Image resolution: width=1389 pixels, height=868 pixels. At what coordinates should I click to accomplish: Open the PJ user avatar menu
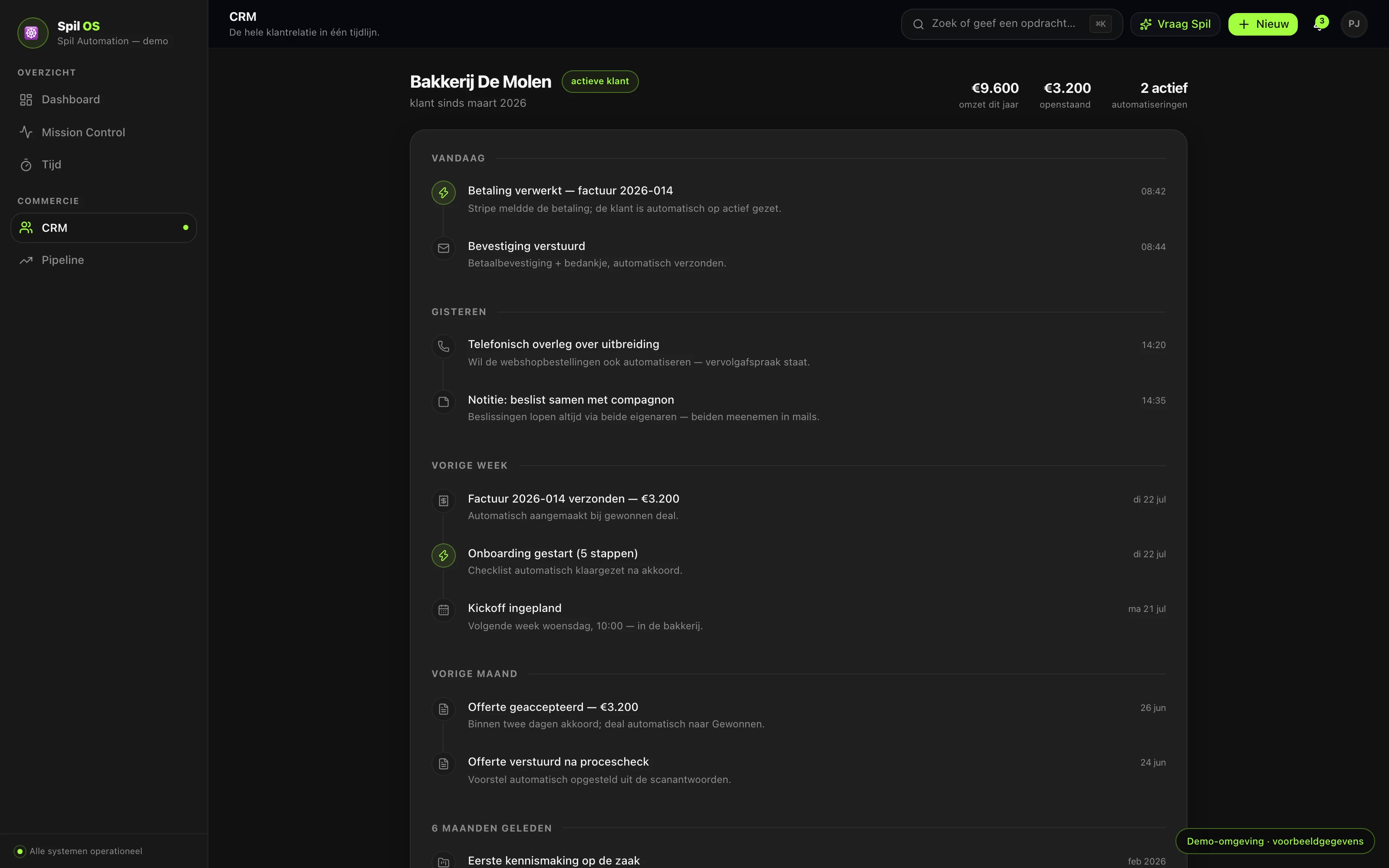[1354, 24]
